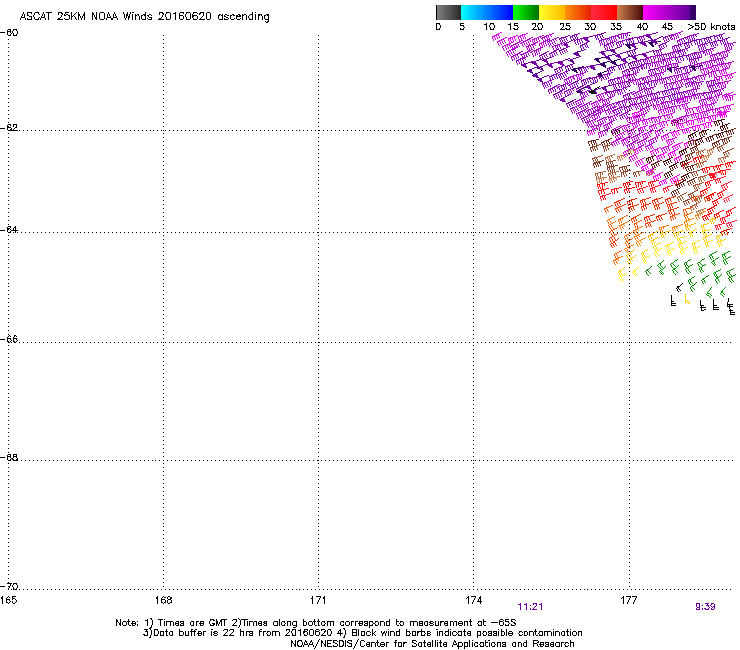The height and width of the screenshot is (650, 740).
Task: Click the magenta-purple 40-50 knots color segment
Action: [x=669, y=12]
